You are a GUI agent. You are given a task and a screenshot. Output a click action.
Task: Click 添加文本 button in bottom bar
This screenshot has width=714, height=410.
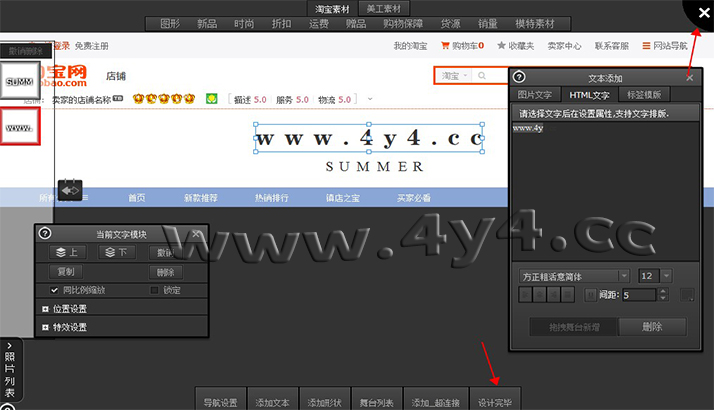[271, 403]
